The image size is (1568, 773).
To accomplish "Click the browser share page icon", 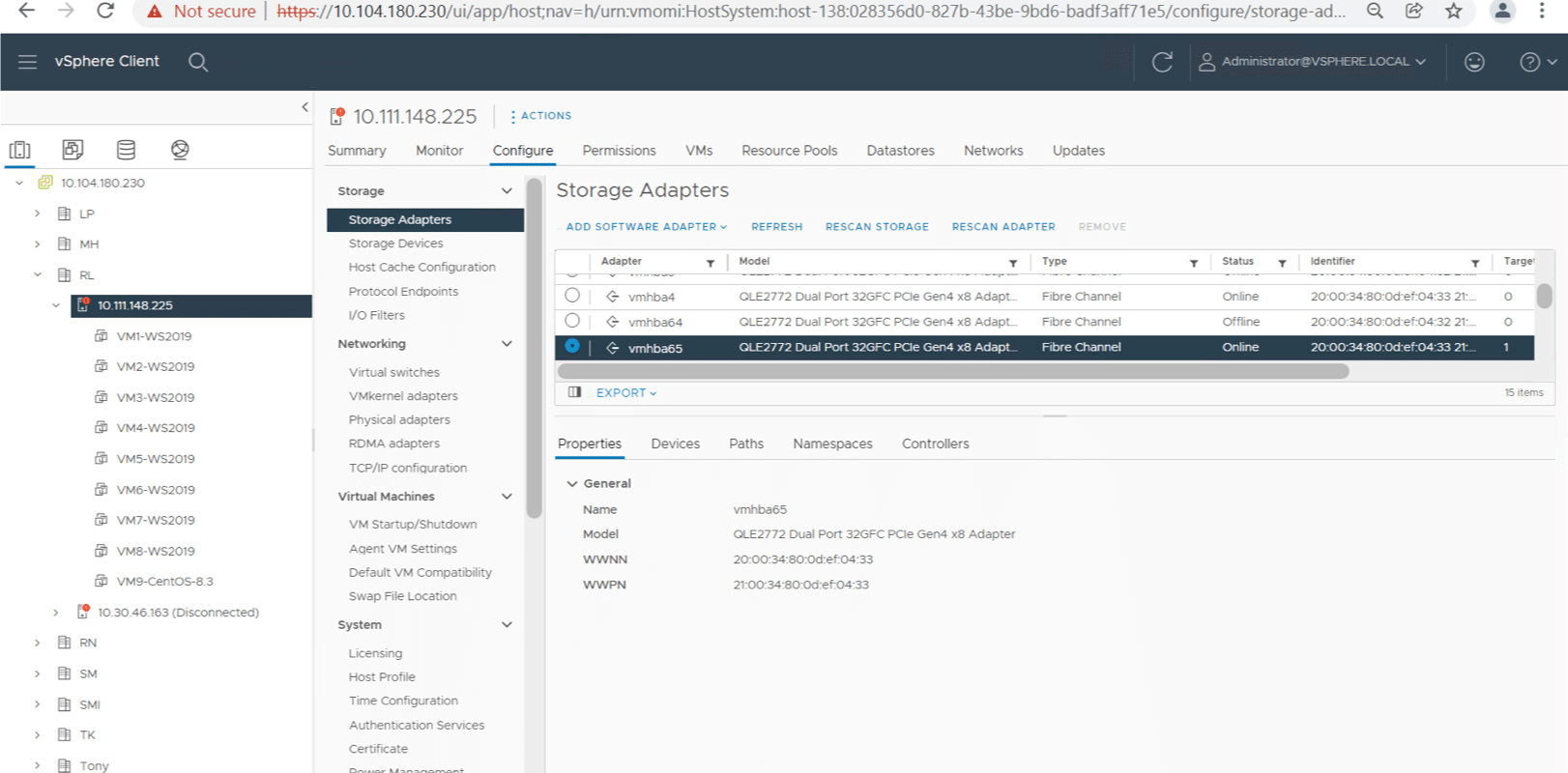I will click(1413, 11).
